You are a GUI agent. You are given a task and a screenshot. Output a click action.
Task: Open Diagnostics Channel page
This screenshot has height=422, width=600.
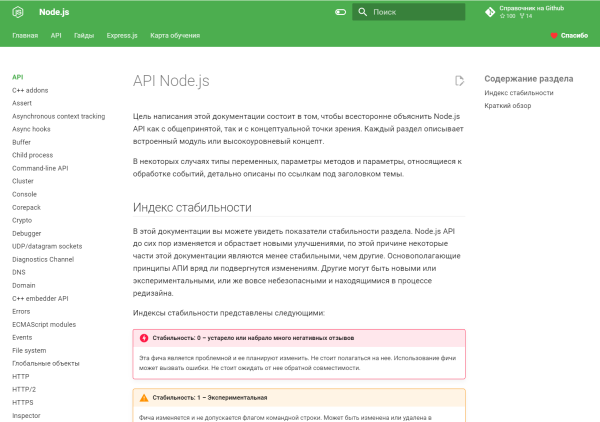[43, 259]
